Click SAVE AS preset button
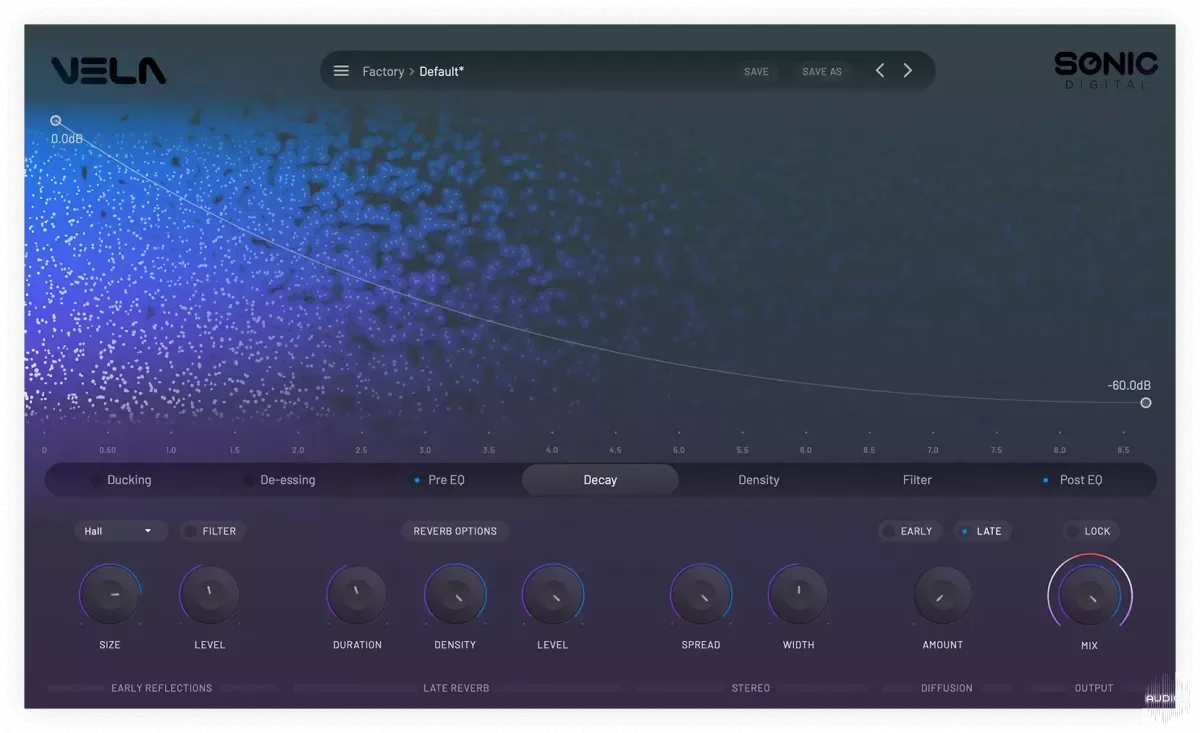 coord(822,72)
